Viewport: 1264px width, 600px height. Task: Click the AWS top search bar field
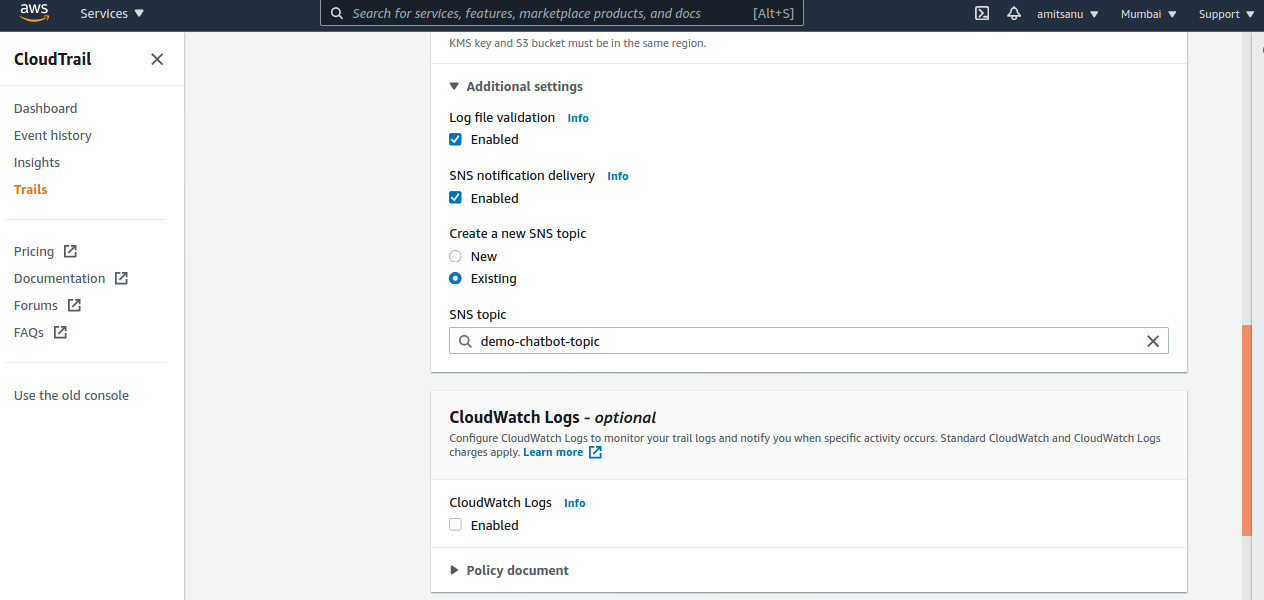[x=561, y=14]
